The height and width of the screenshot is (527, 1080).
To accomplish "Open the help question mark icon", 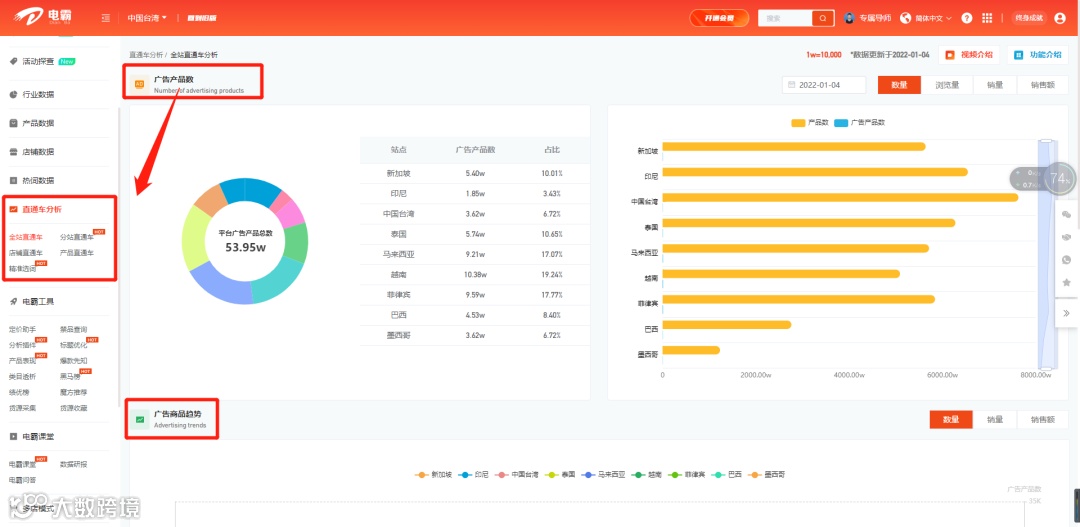I will pyautogui.click(x=967, y=18).
